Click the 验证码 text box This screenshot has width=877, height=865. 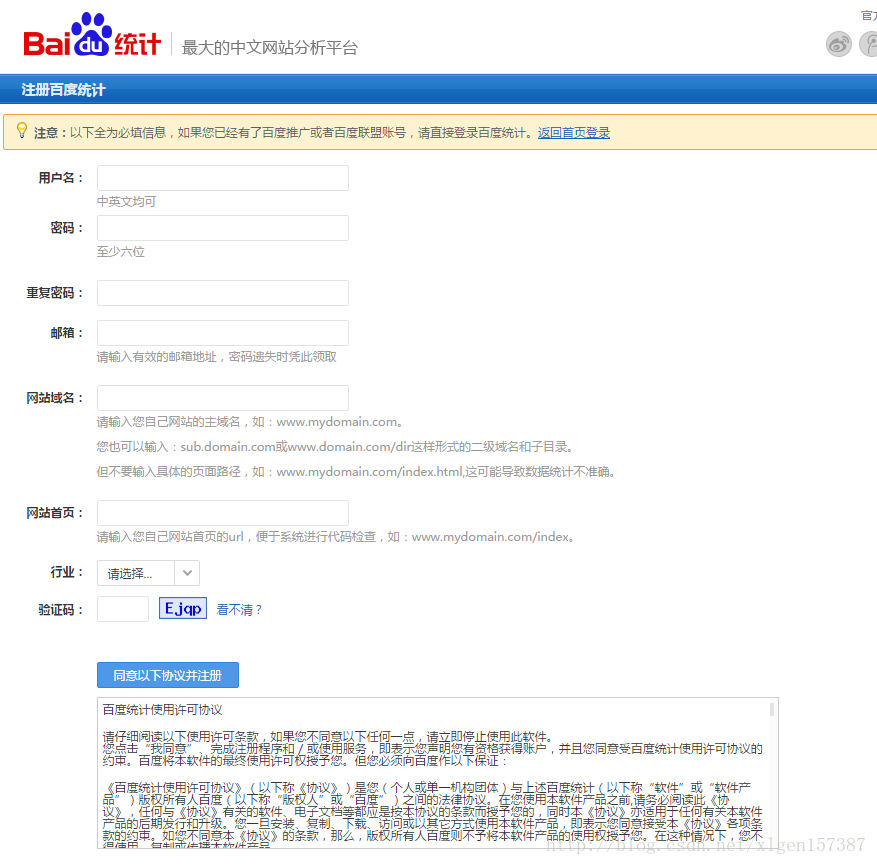pyautogui.click(x=122, y=609)
